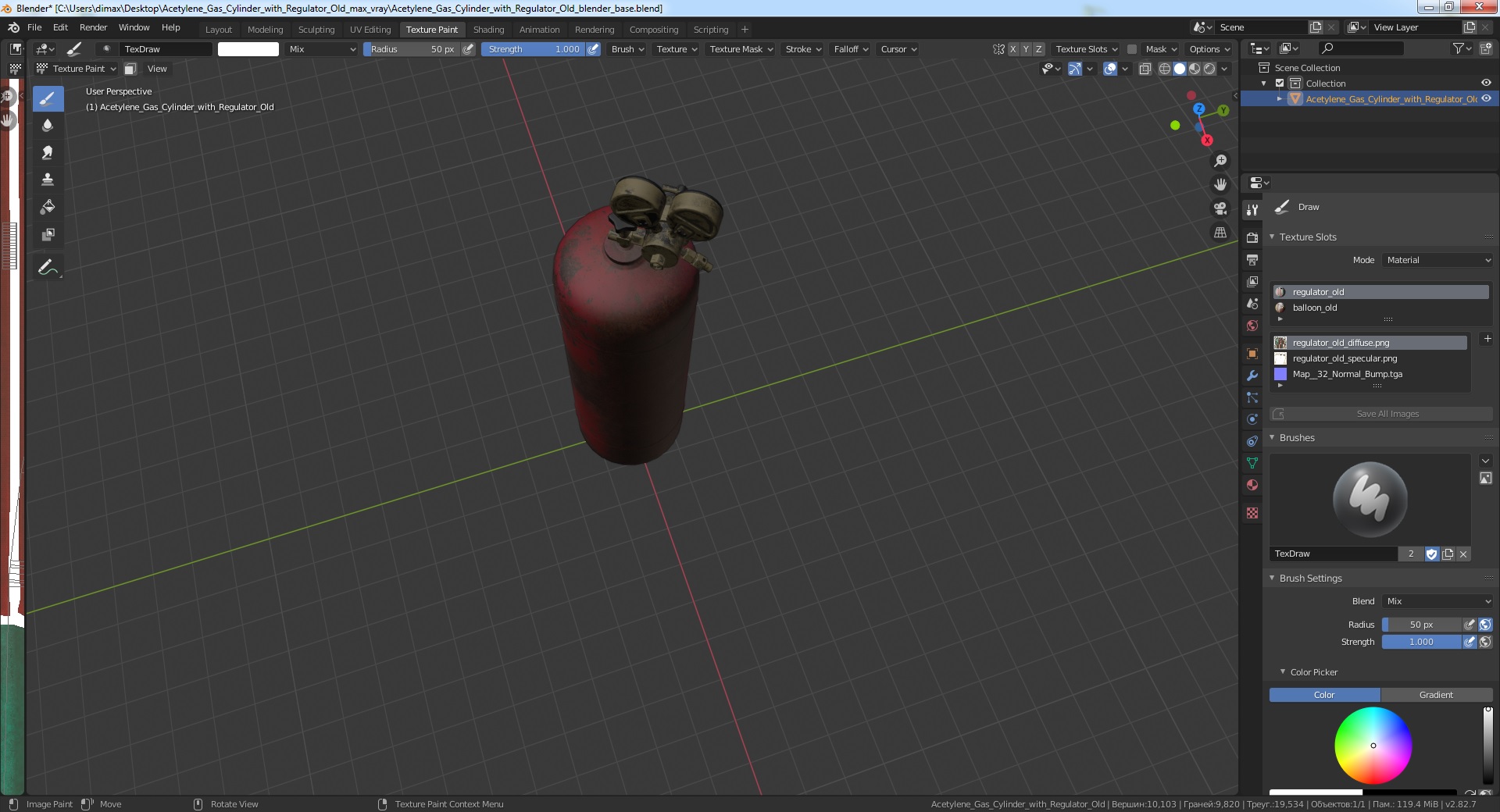Toggle Y axis symmetry
This screenshot has width=1500, height=812.
pyautogui.click(x=1026, y=49)
